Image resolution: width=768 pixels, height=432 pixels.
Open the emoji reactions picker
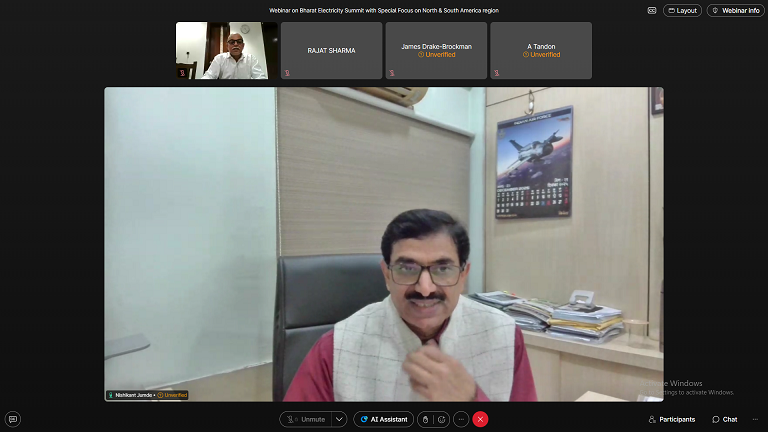(x=442, y=419)
